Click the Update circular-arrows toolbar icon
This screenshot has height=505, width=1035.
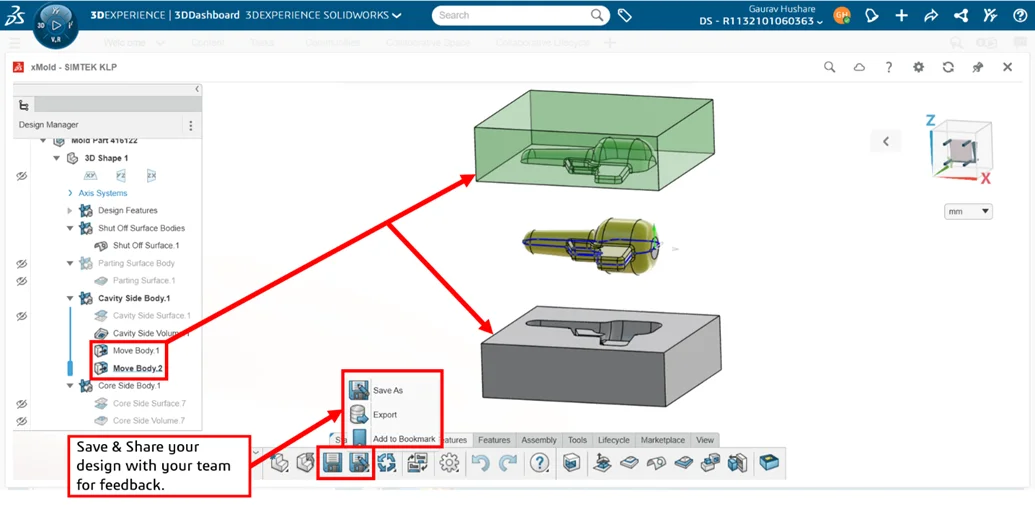point(387,463)
